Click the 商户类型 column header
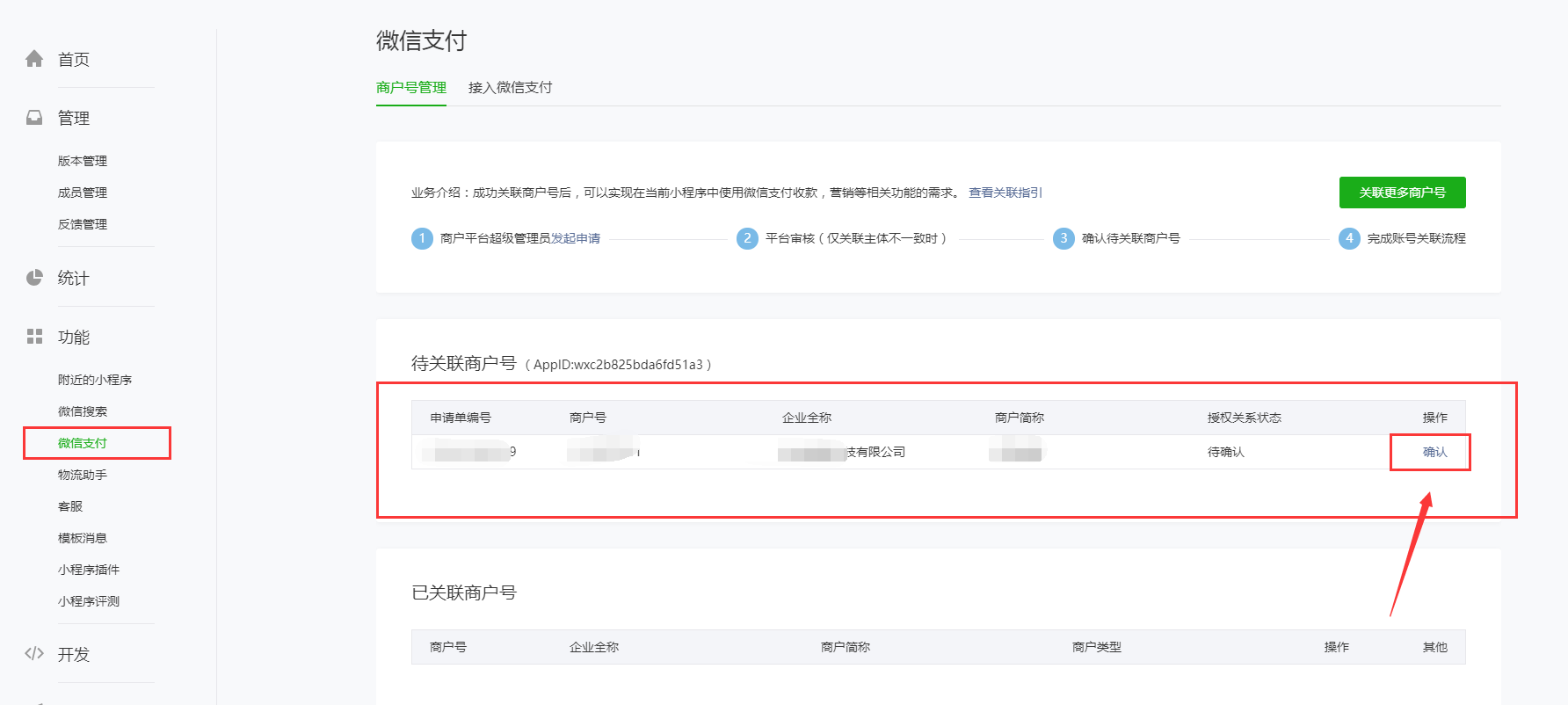Viewport: 1568px width, 705px height. click(1097, 647)
